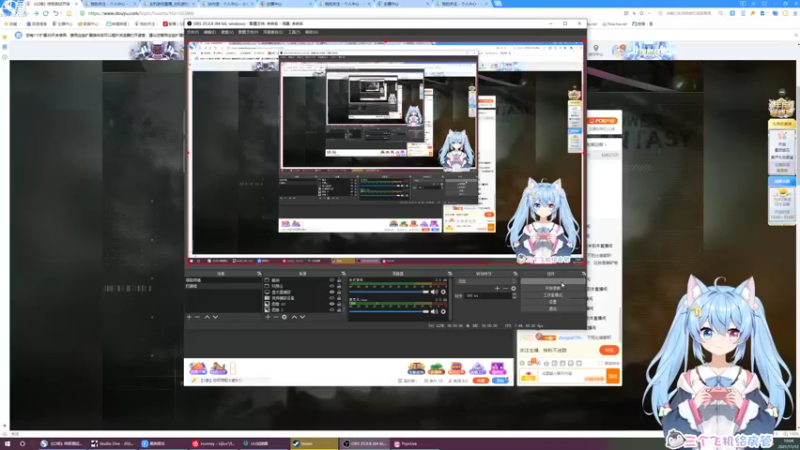Add a new source with the plus icon in OBS Sources panel
Screen dimensions: 800x450
point(268,317)
